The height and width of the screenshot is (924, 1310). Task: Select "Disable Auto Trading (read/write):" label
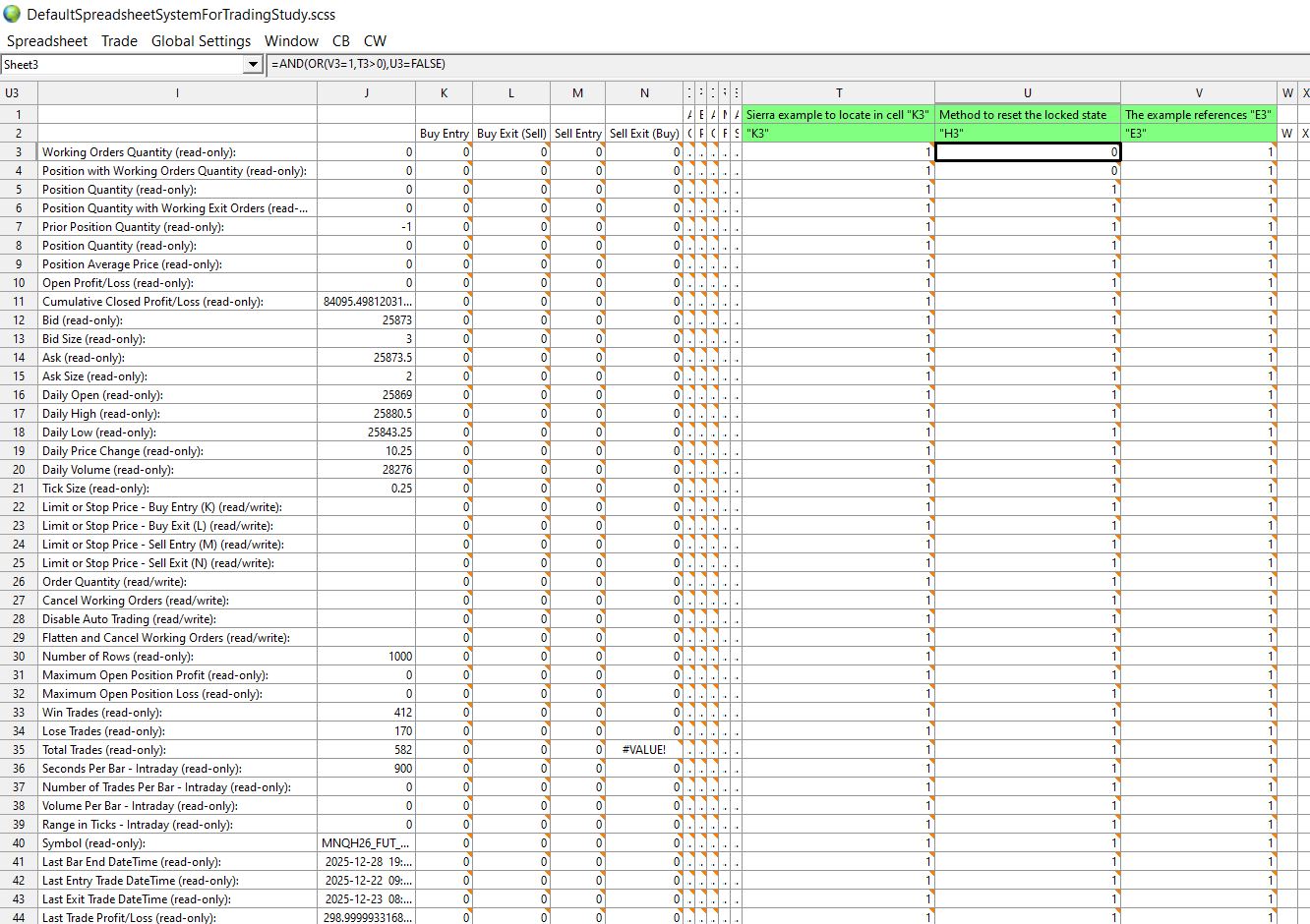130,619
